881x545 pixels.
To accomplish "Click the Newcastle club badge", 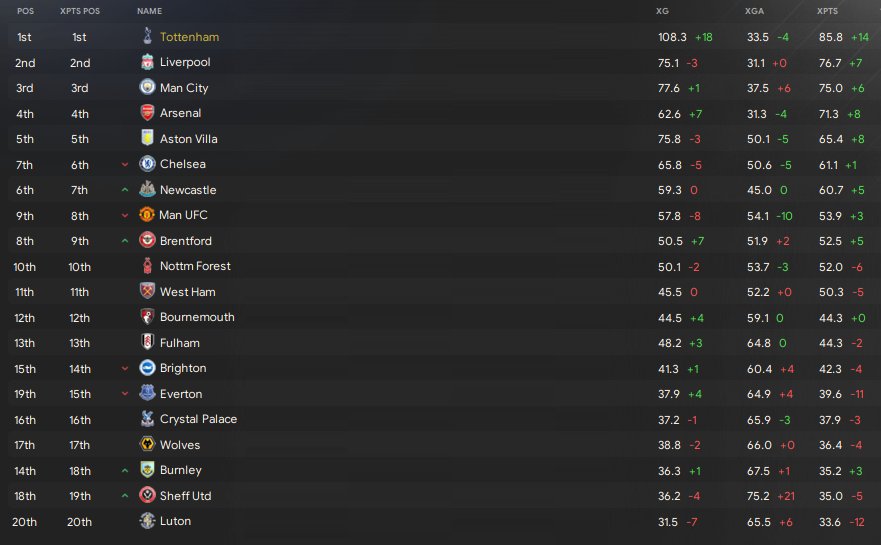I will pos(147,189).
